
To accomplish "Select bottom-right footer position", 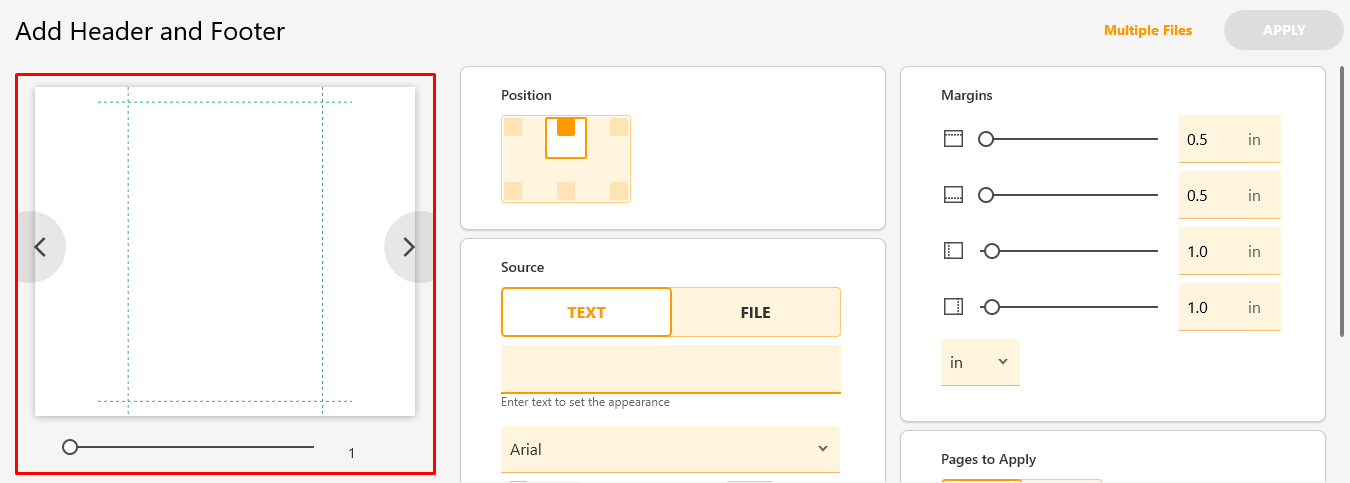I will tap(619, 190).
